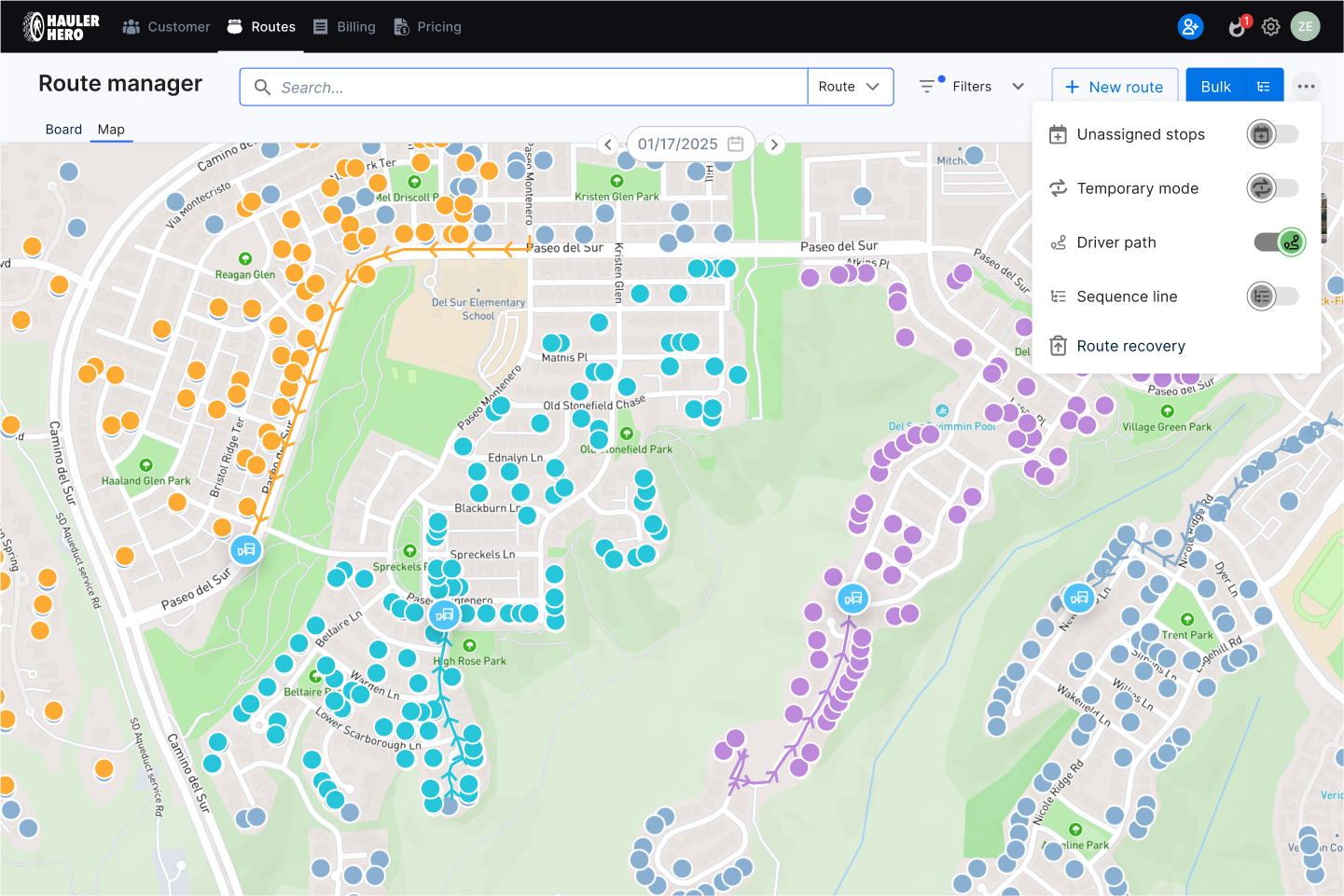Click the Hauler Hero logo
The width and height of the screenshot is (1344, 896).
coord(62,27)
